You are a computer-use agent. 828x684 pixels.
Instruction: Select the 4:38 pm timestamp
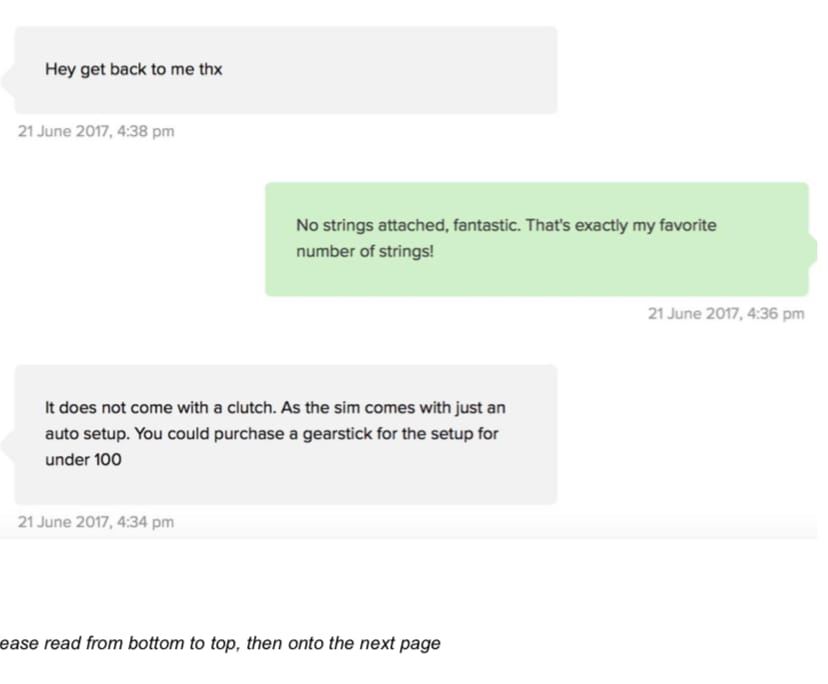click(96, 131)
